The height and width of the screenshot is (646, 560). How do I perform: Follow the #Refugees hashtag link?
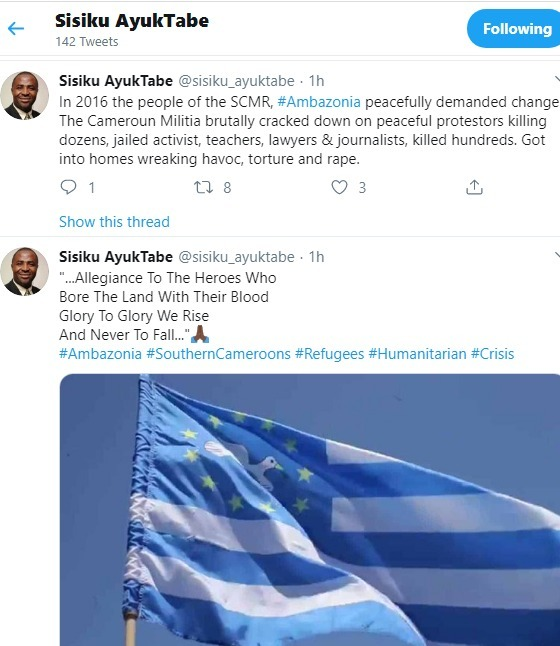(x=329, y=354)
